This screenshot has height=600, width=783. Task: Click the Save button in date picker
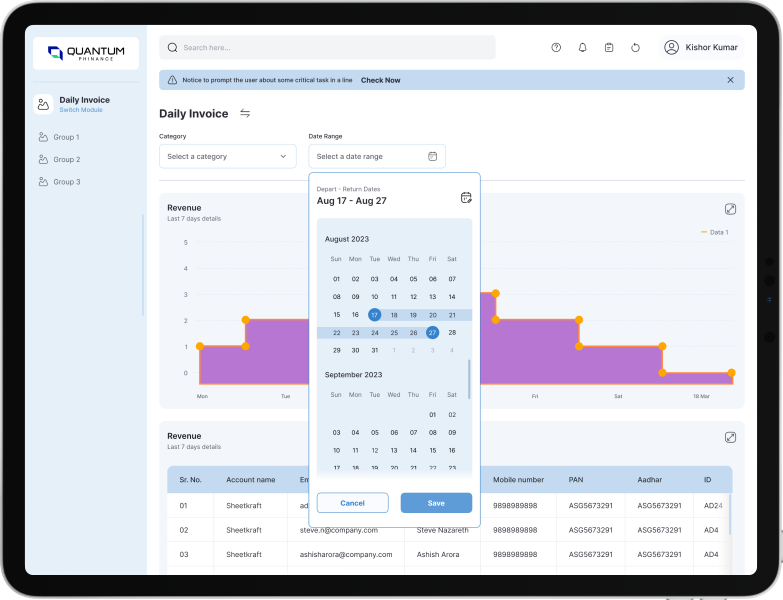click(436, 503)
